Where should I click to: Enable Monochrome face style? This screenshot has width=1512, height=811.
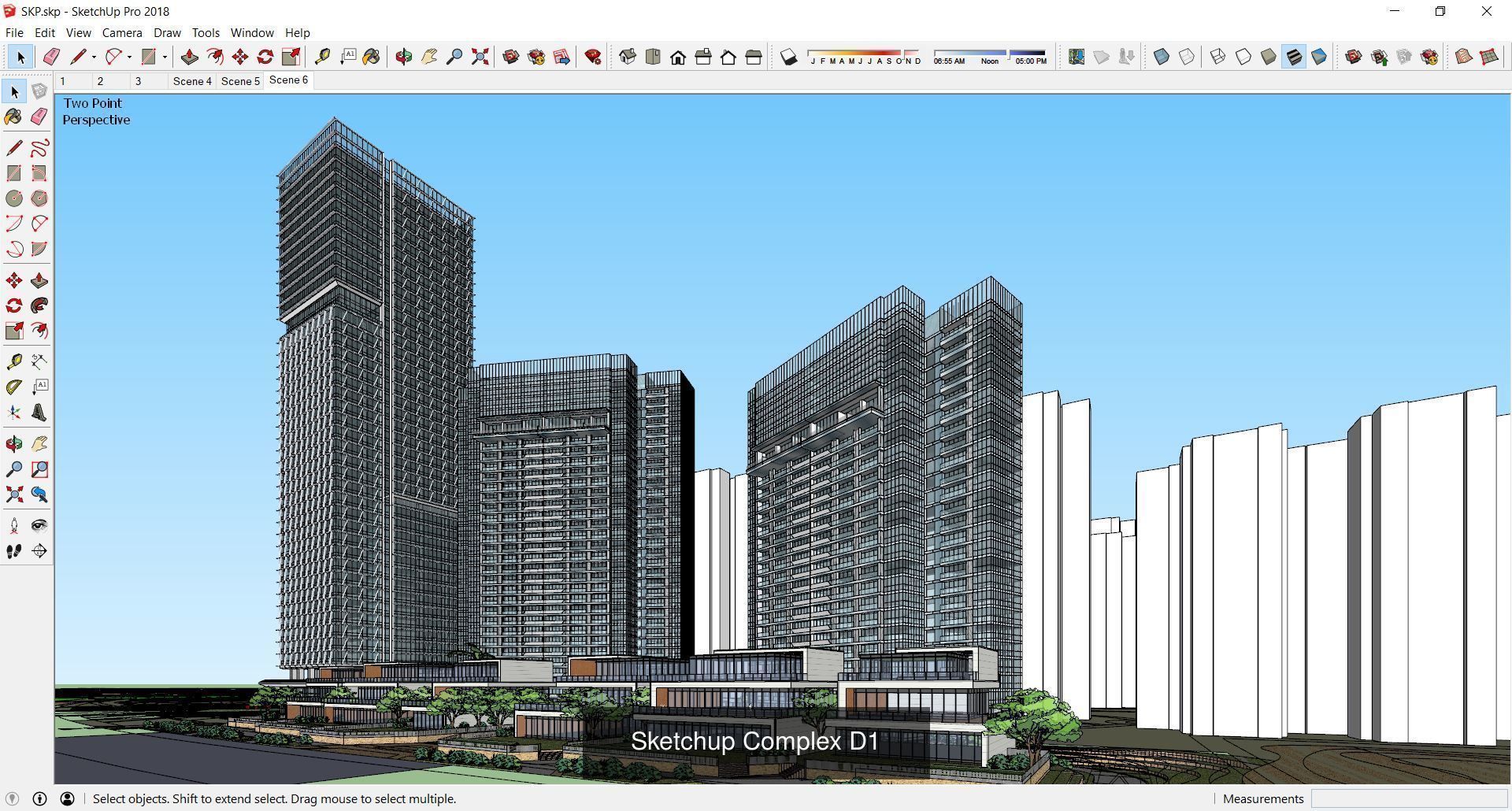click(x=1319, y=57)
